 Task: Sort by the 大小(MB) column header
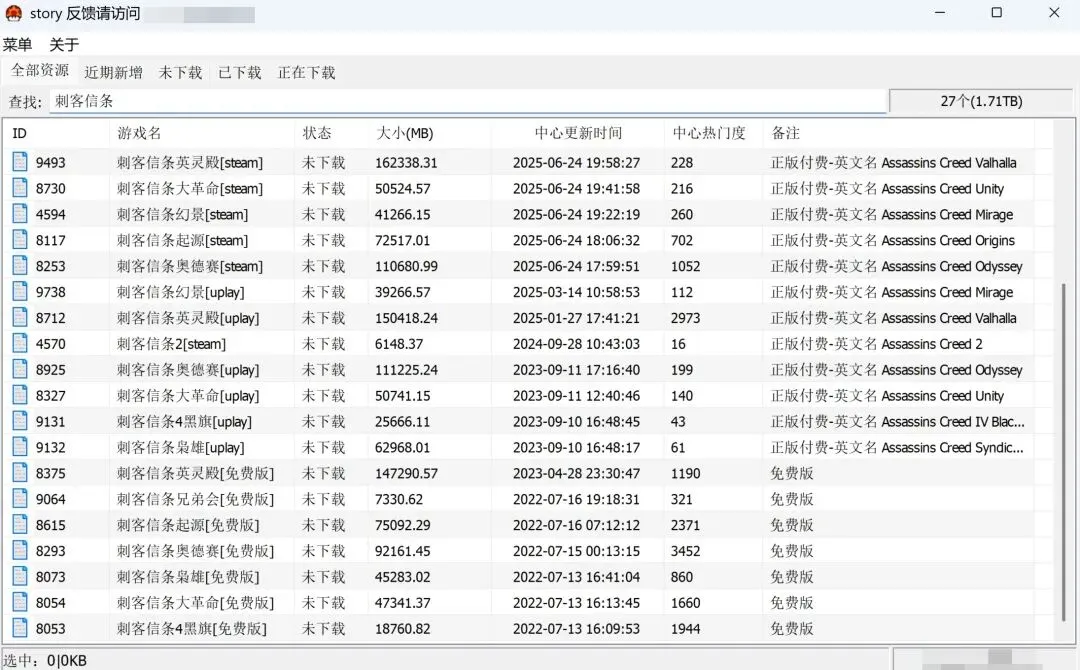click(429, 133)
